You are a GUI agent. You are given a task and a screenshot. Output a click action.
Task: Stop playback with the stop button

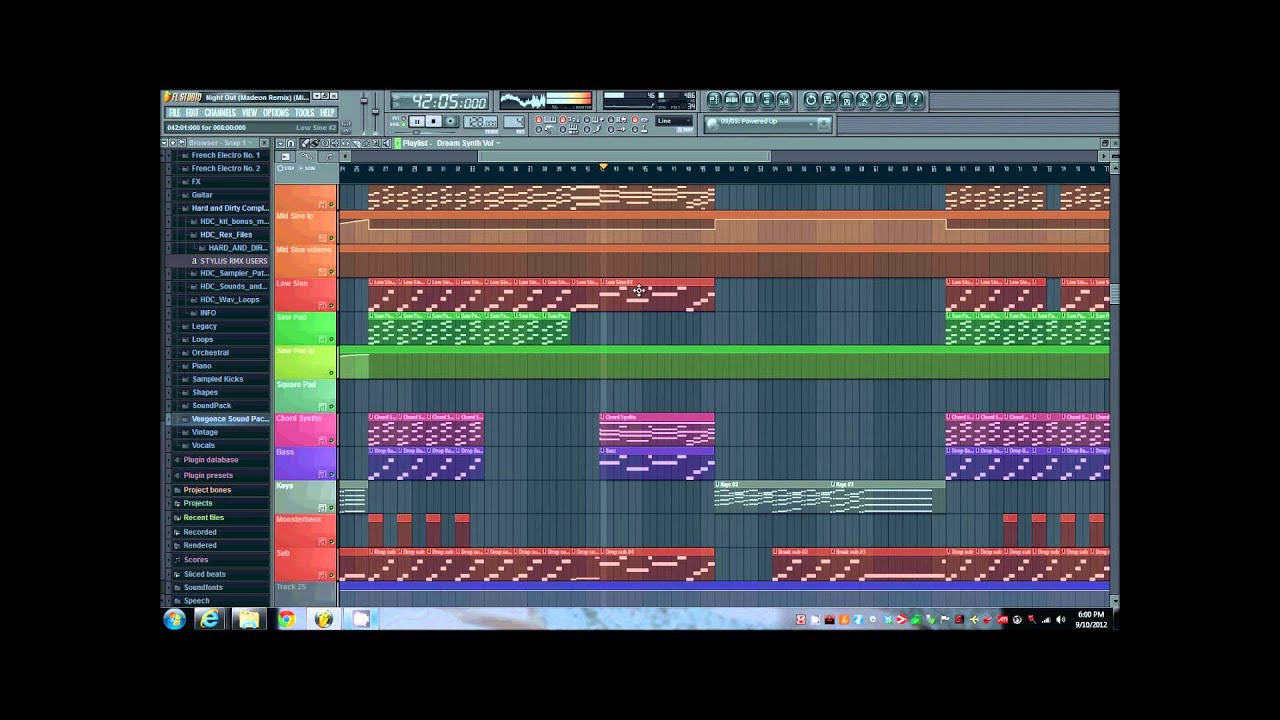[x=433, y=121]
